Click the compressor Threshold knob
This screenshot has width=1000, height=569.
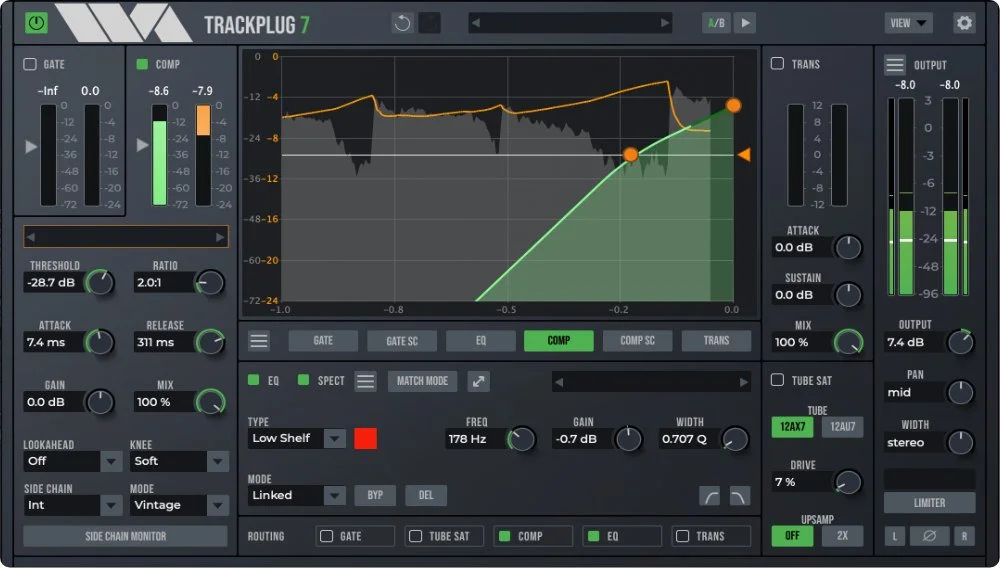click(x=99, y=283)
